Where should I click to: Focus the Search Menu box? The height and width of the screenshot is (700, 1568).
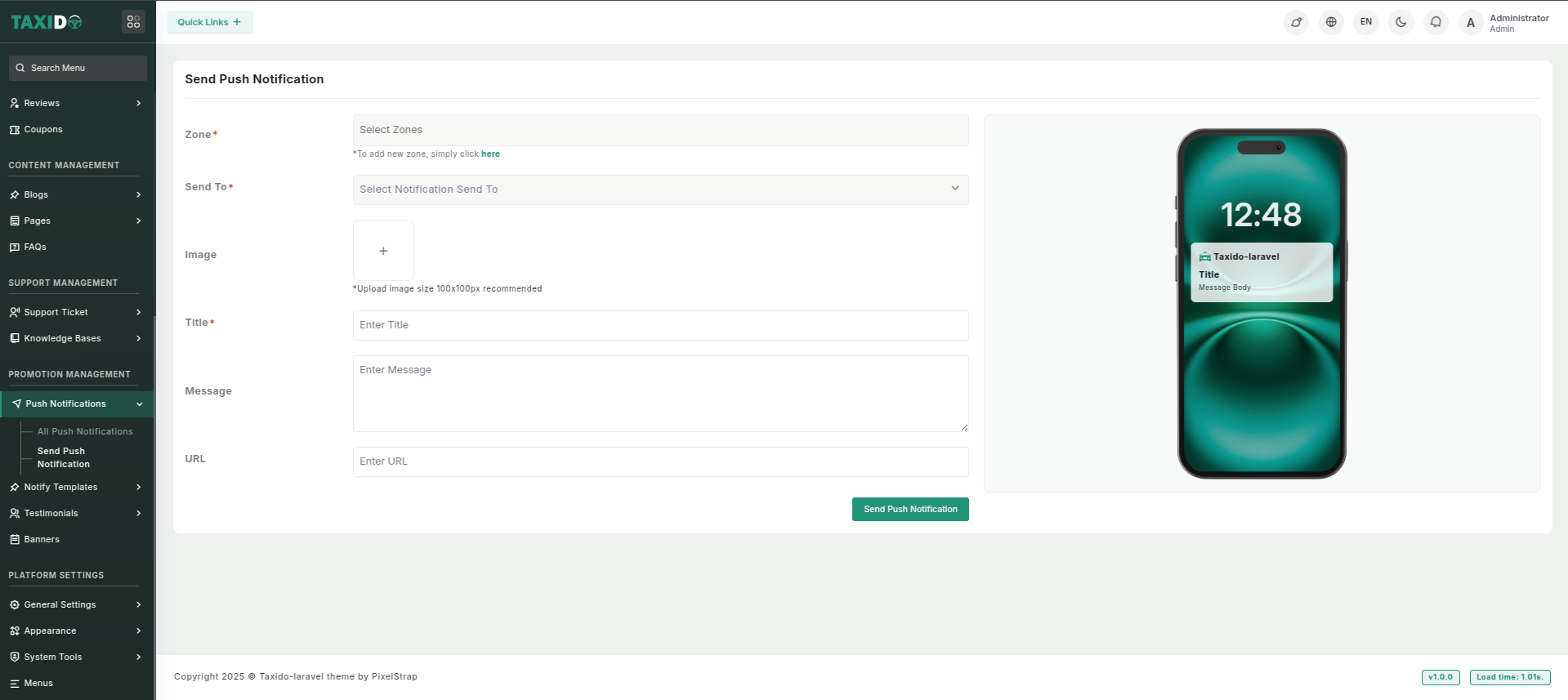coord(78,68)
